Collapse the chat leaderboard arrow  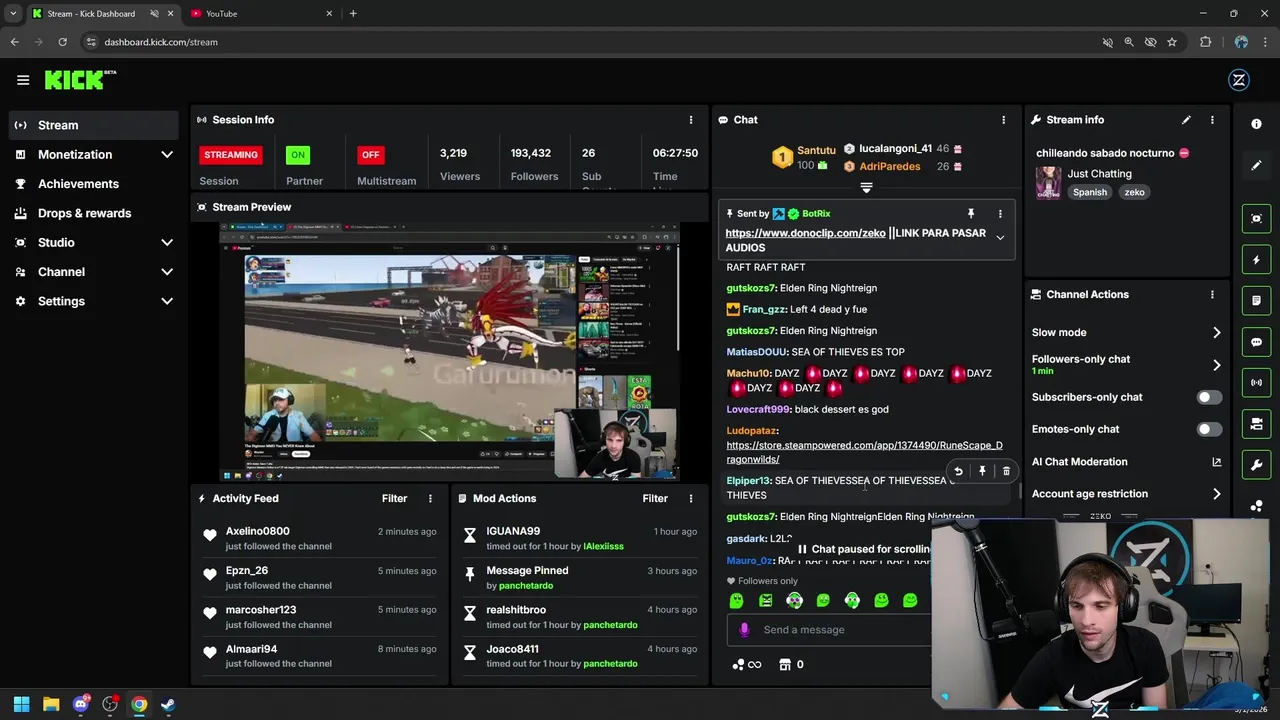point(866,188)
